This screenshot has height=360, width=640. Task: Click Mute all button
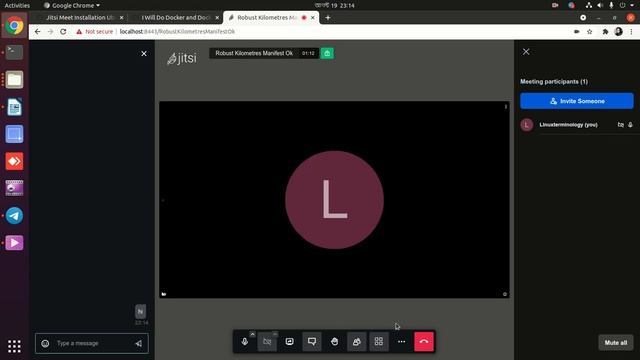[616, 342]
